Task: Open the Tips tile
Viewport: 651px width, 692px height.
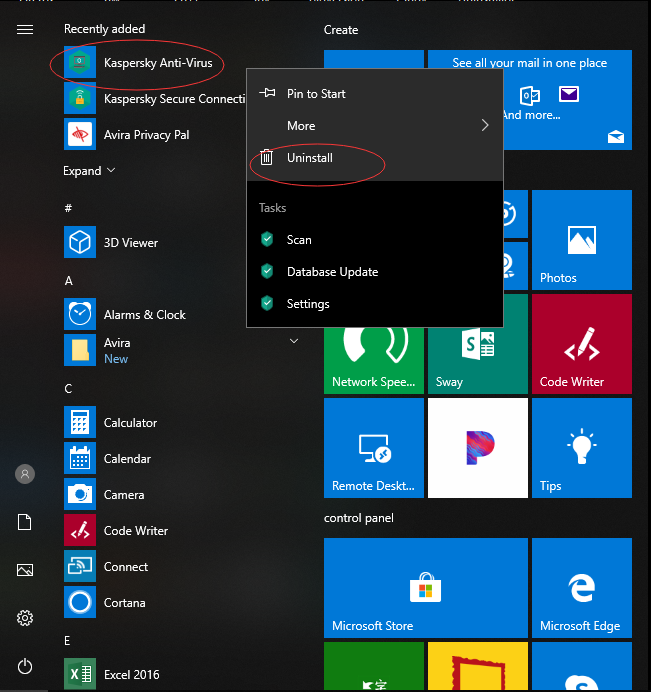Action: click(582, 448)
